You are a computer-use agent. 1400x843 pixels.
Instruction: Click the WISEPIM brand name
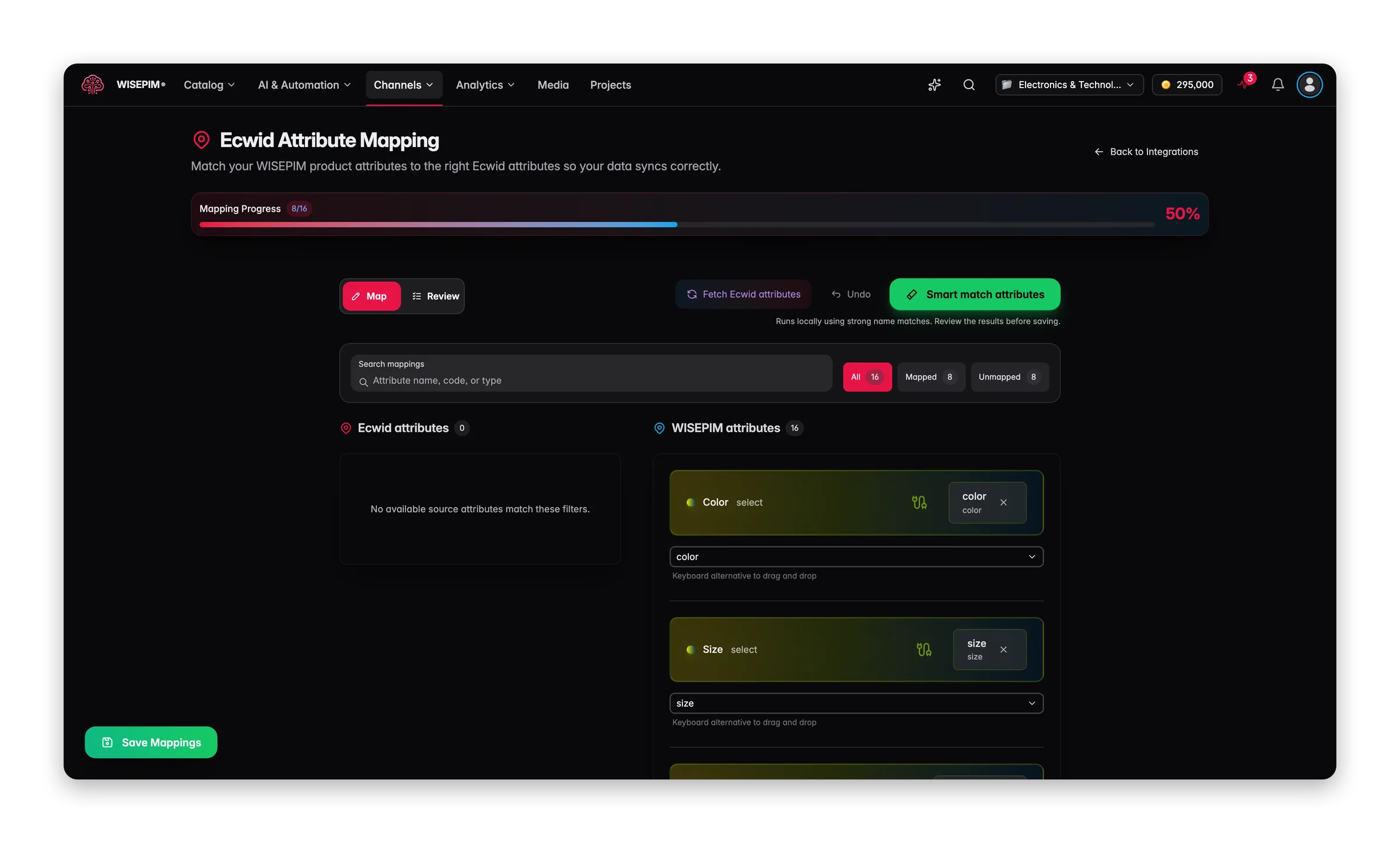141,85
